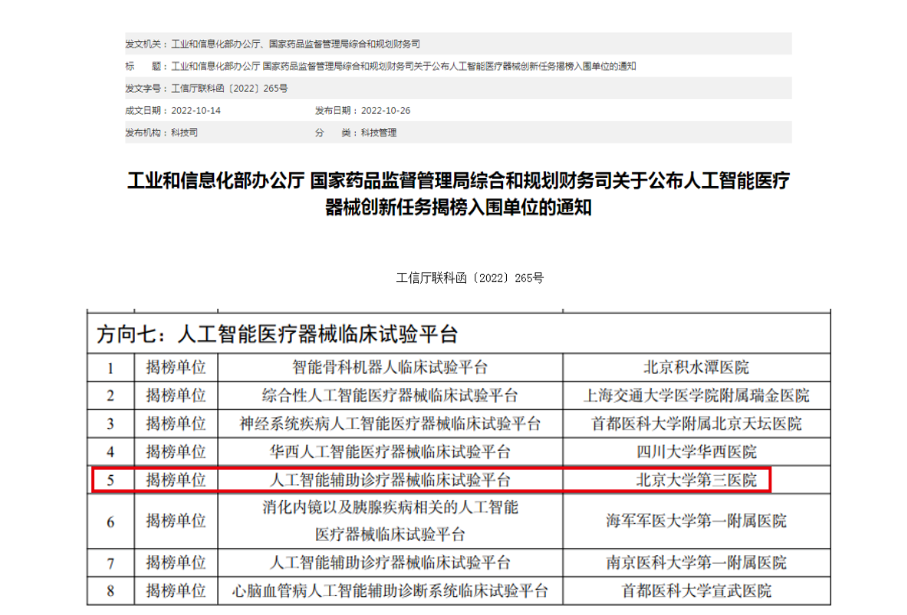This screenshot has height=615, width=907.
Task: Click 揭榜单位 cell in row 7
Action: coord(176,563)
